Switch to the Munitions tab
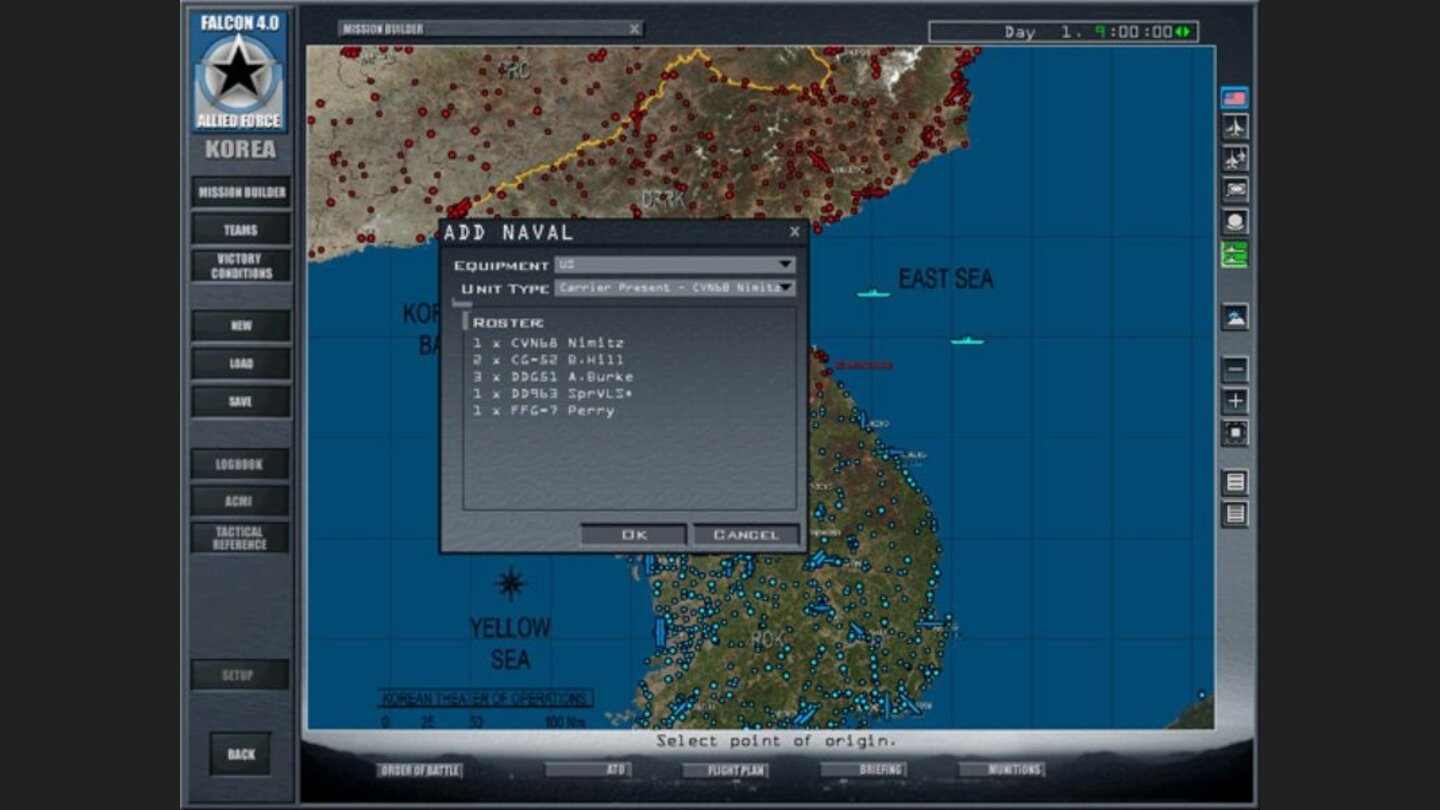This screenshot has height=810, width=1440. click(1001, 770)
